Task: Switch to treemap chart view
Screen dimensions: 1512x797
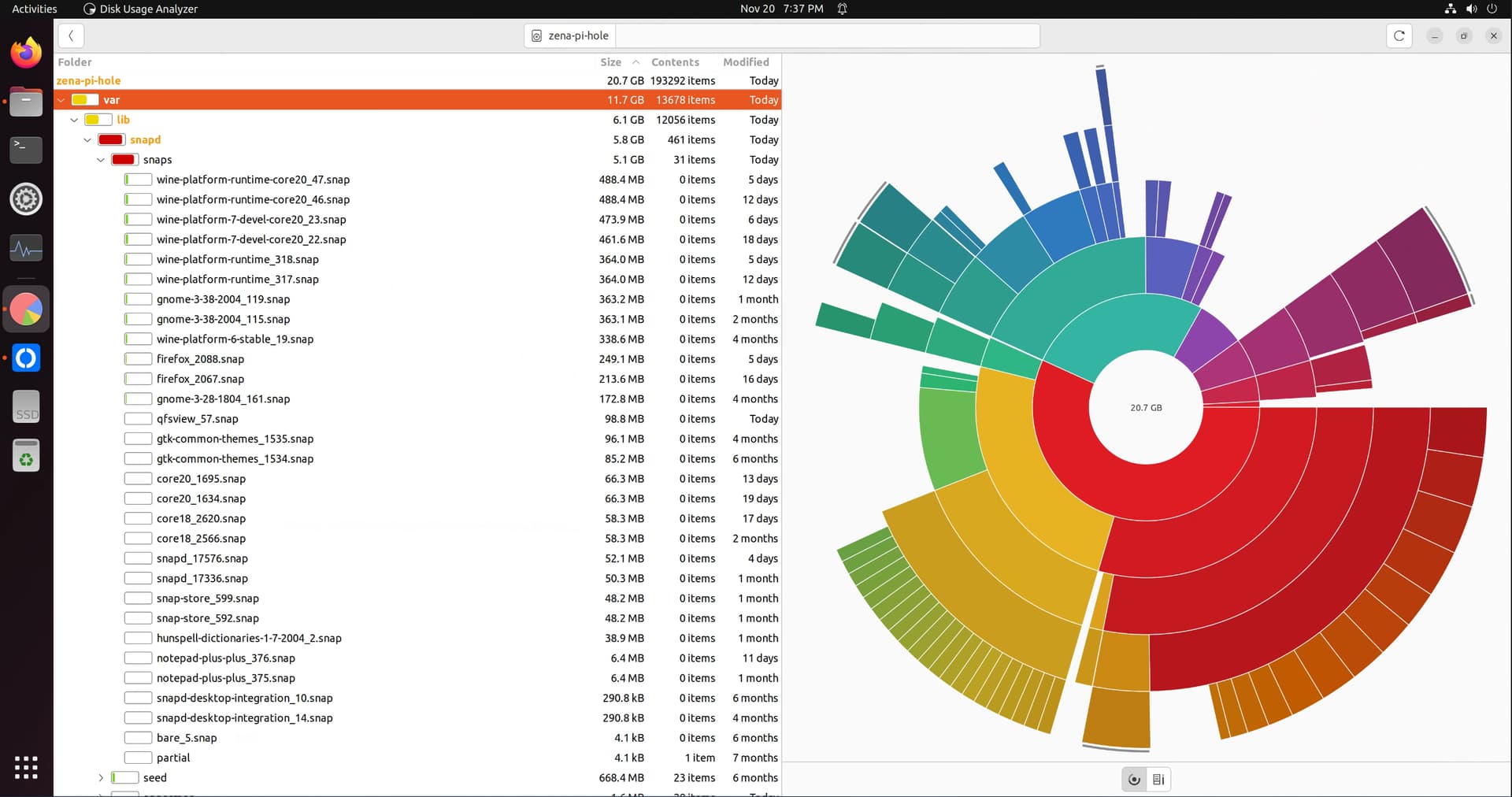Action: click(1158, 779)
